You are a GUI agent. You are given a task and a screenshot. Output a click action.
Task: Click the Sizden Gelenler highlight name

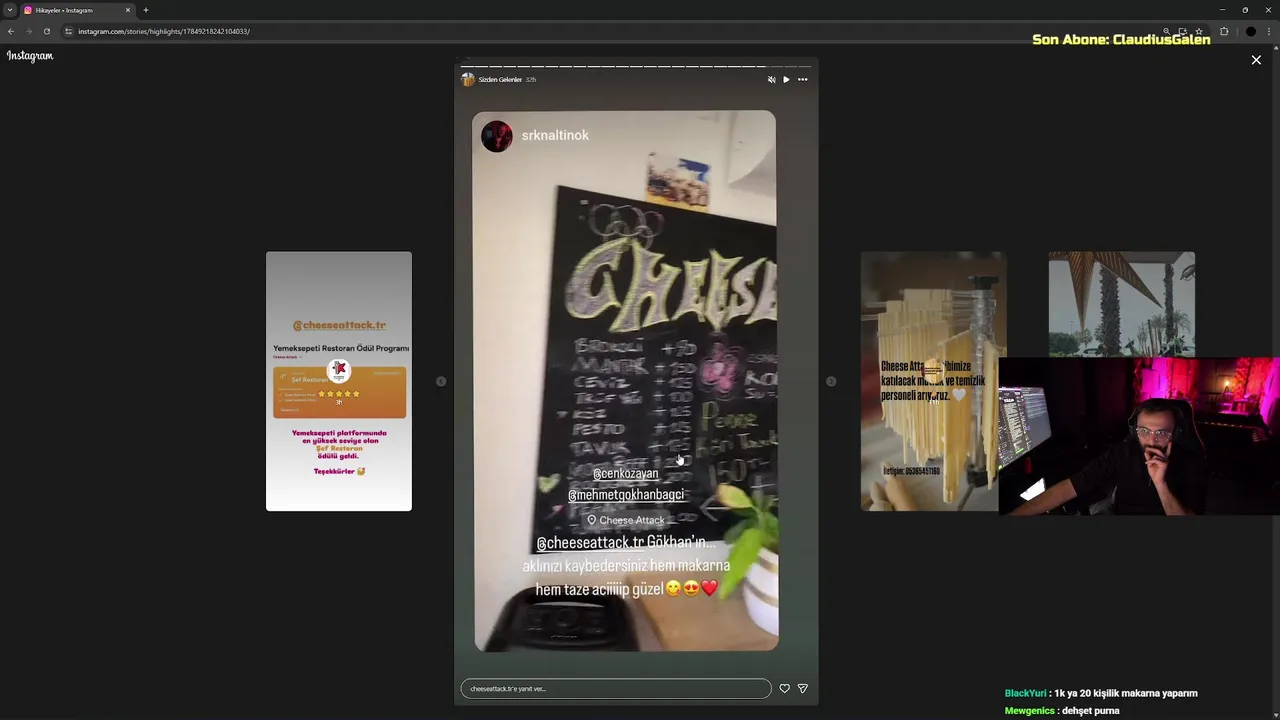click(x=500, y=79)
